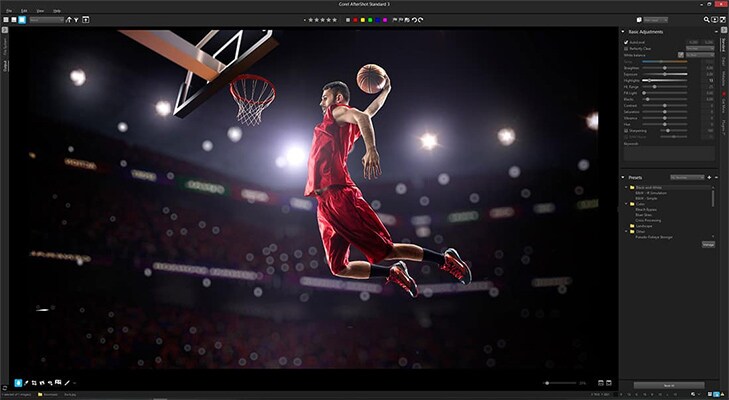729x400 pixels.
Task: Open the sort order dropdown
Action: click(46, 20)
